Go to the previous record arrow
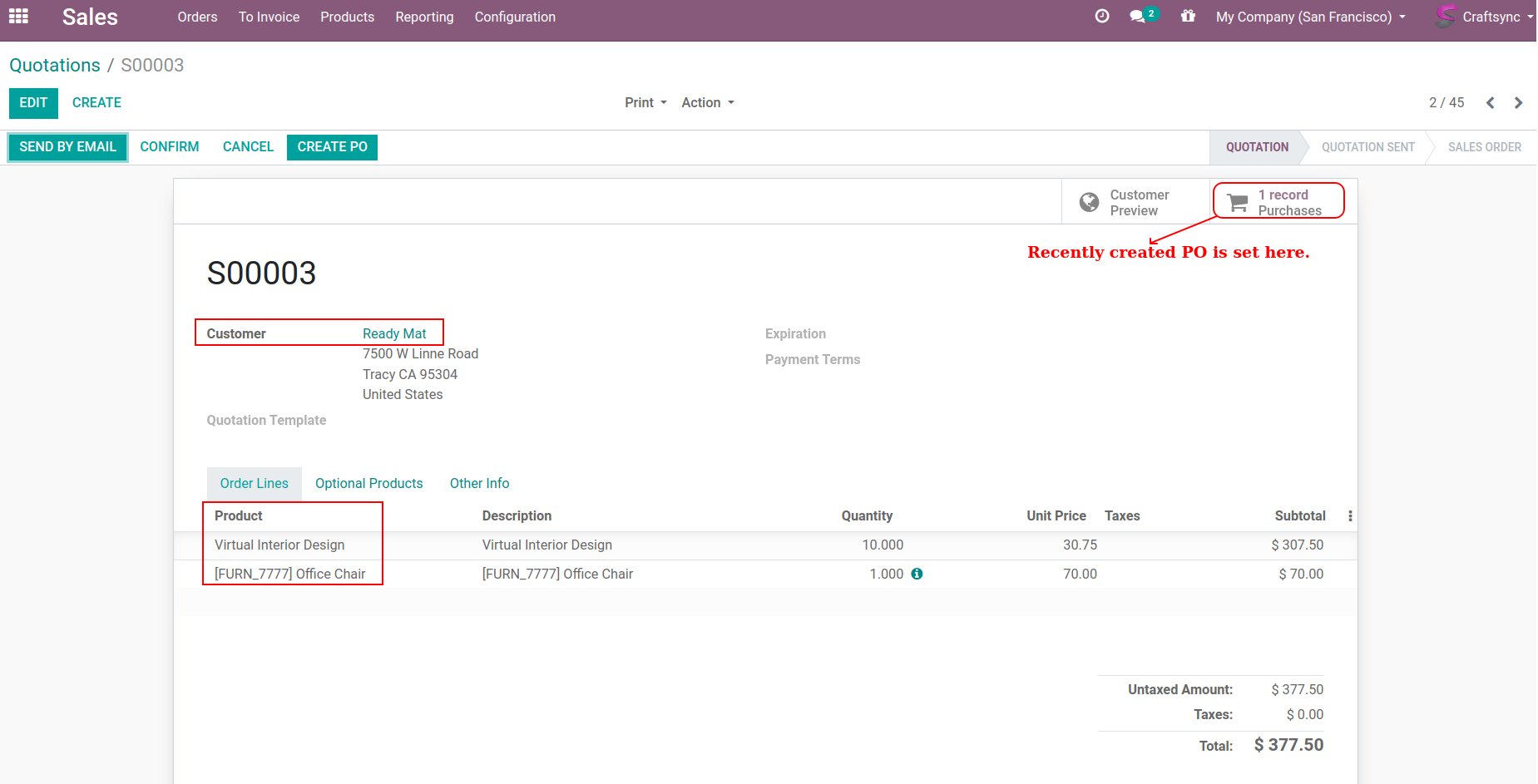 click(1490, 103)
